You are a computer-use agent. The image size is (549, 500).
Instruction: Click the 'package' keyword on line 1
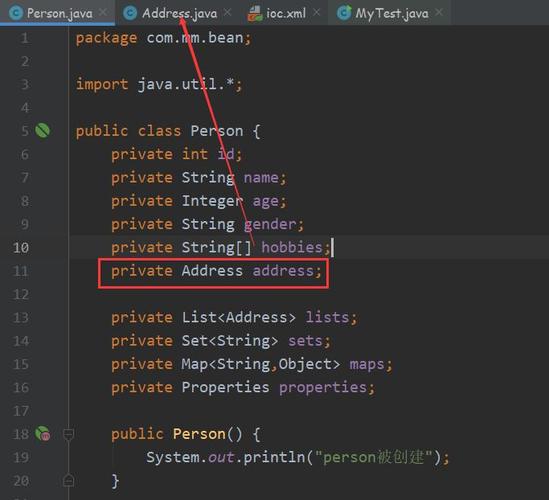(x=106, y=39)
